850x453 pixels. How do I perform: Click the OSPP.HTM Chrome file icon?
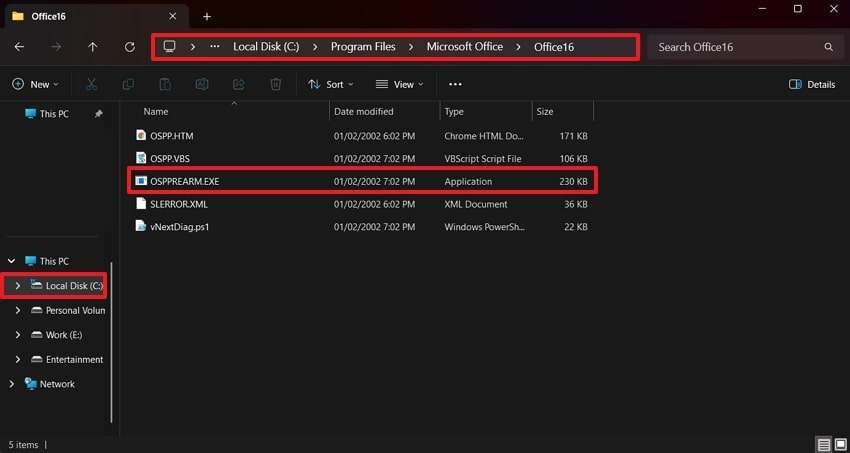click(x=141, y=135)
